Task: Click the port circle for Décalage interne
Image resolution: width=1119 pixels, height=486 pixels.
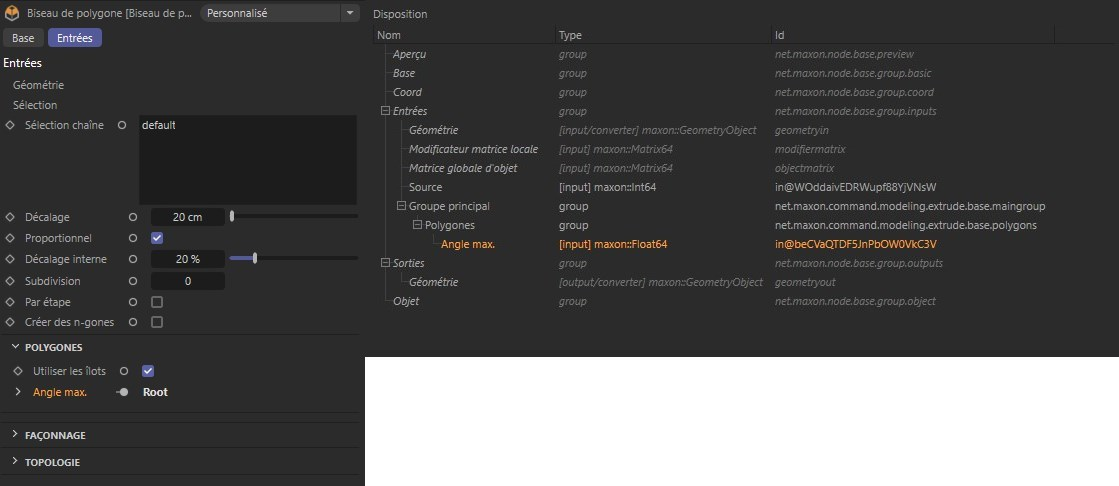Action: coord(133,259)
